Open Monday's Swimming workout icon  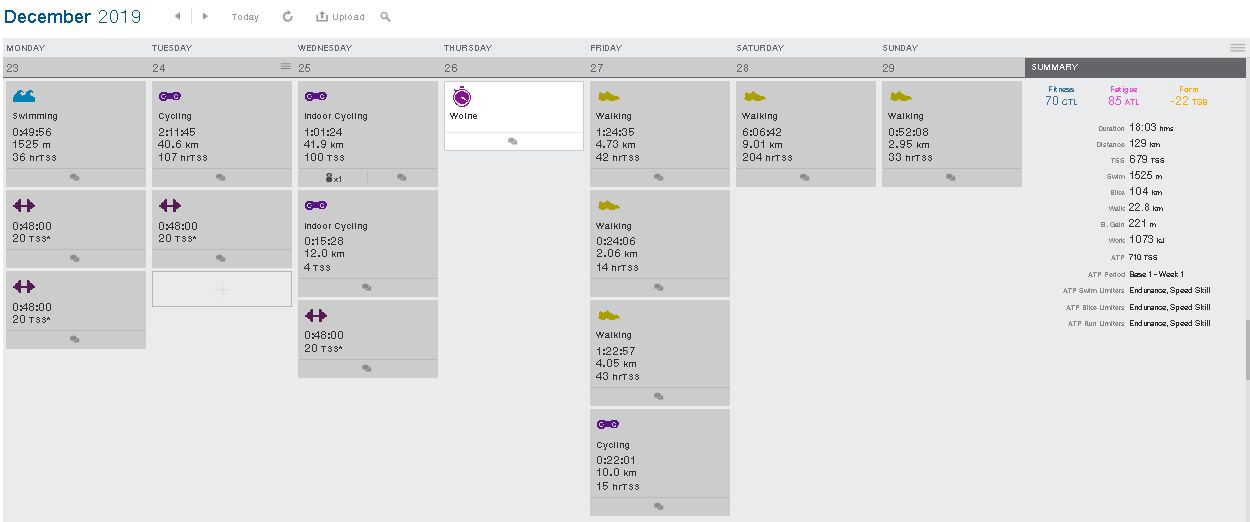click(25, 97)
